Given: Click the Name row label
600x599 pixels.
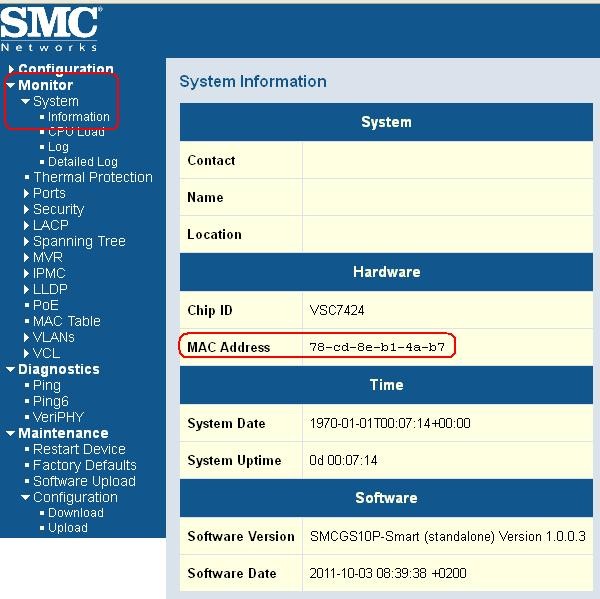Looking at the screenshot, I should tap(205, 197).
